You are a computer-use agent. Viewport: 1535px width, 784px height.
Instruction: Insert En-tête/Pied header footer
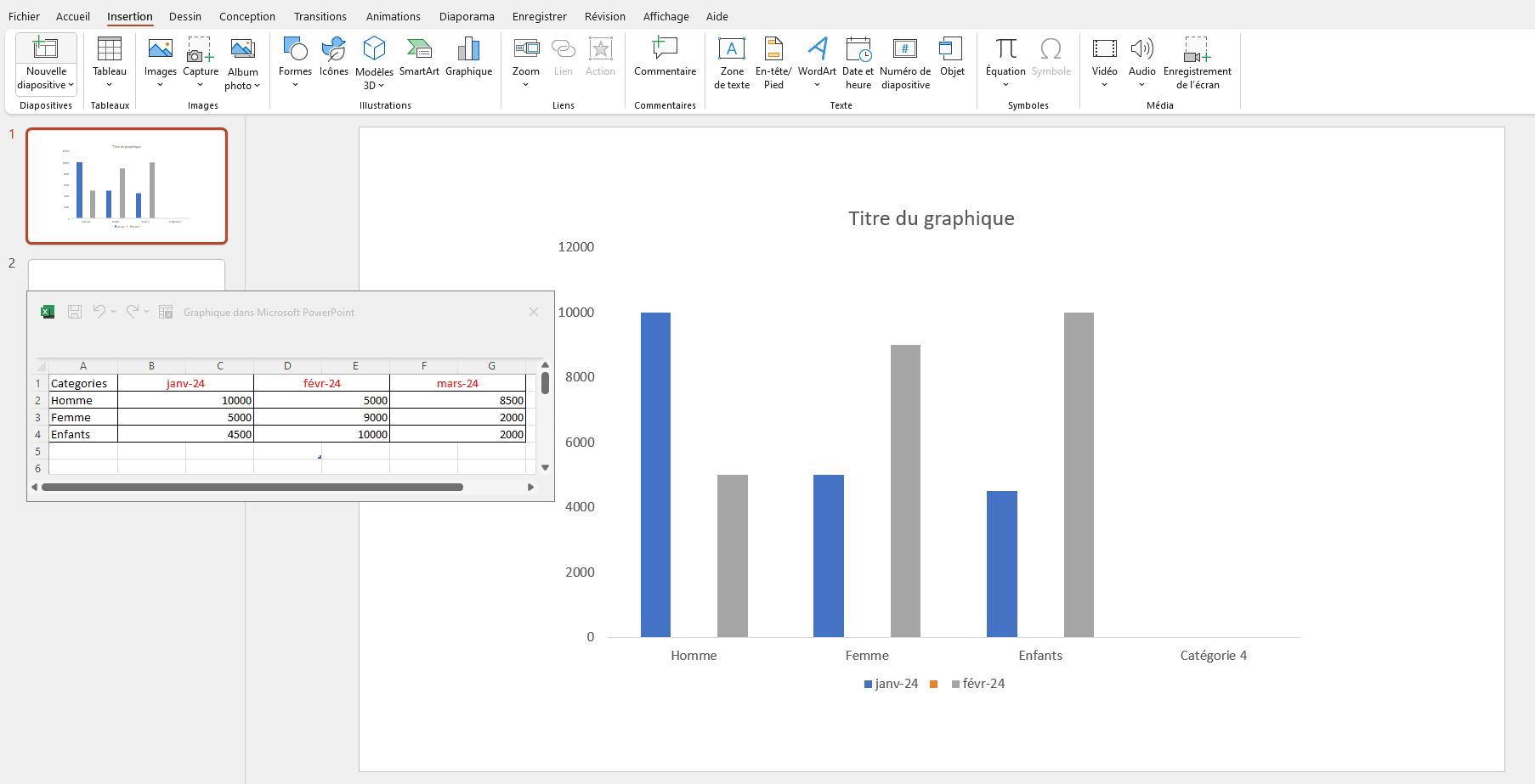(773, 61)
